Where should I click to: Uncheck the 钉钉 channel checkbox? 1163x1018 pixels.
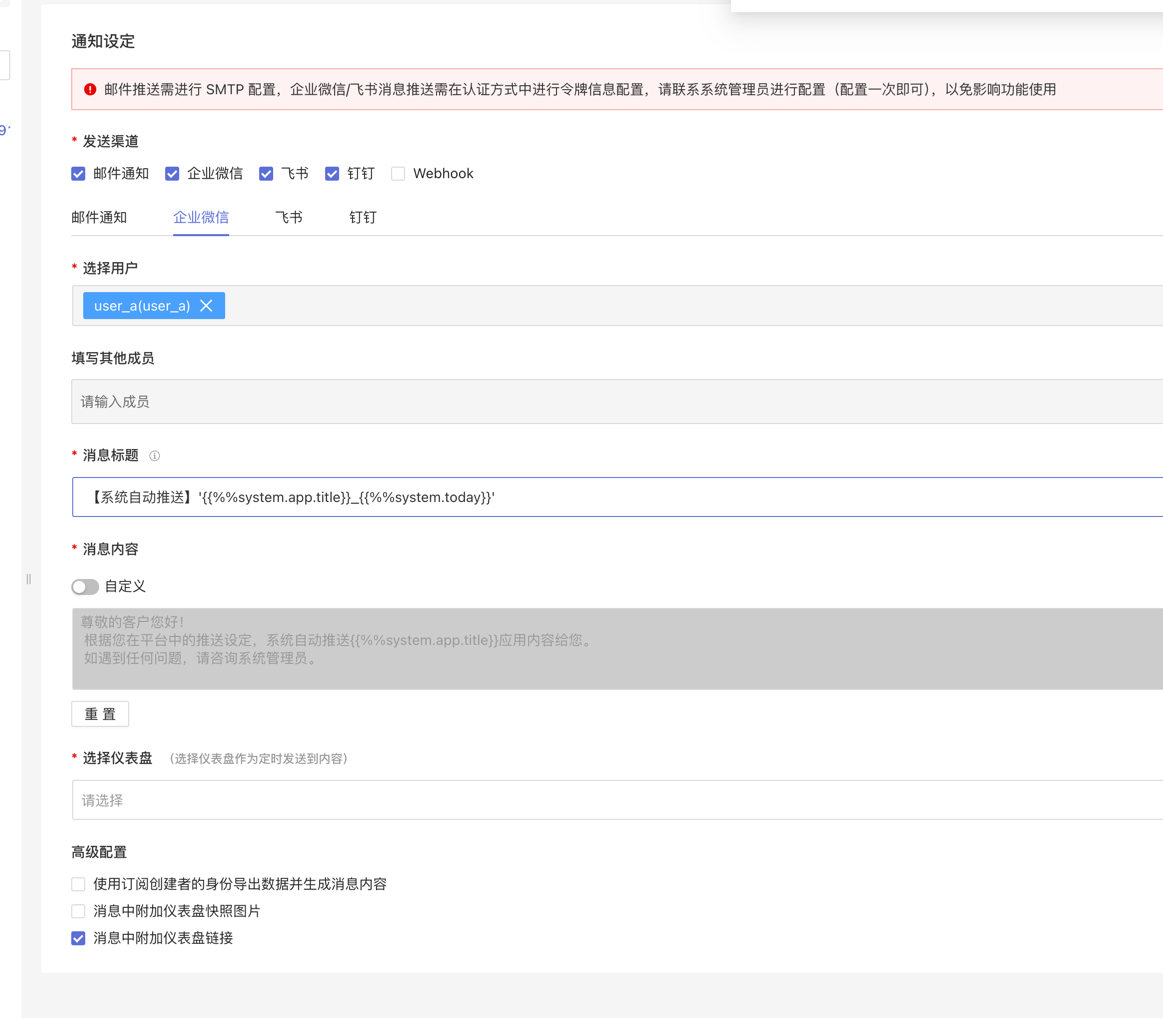pyautogui.click(x=332, y=174)
